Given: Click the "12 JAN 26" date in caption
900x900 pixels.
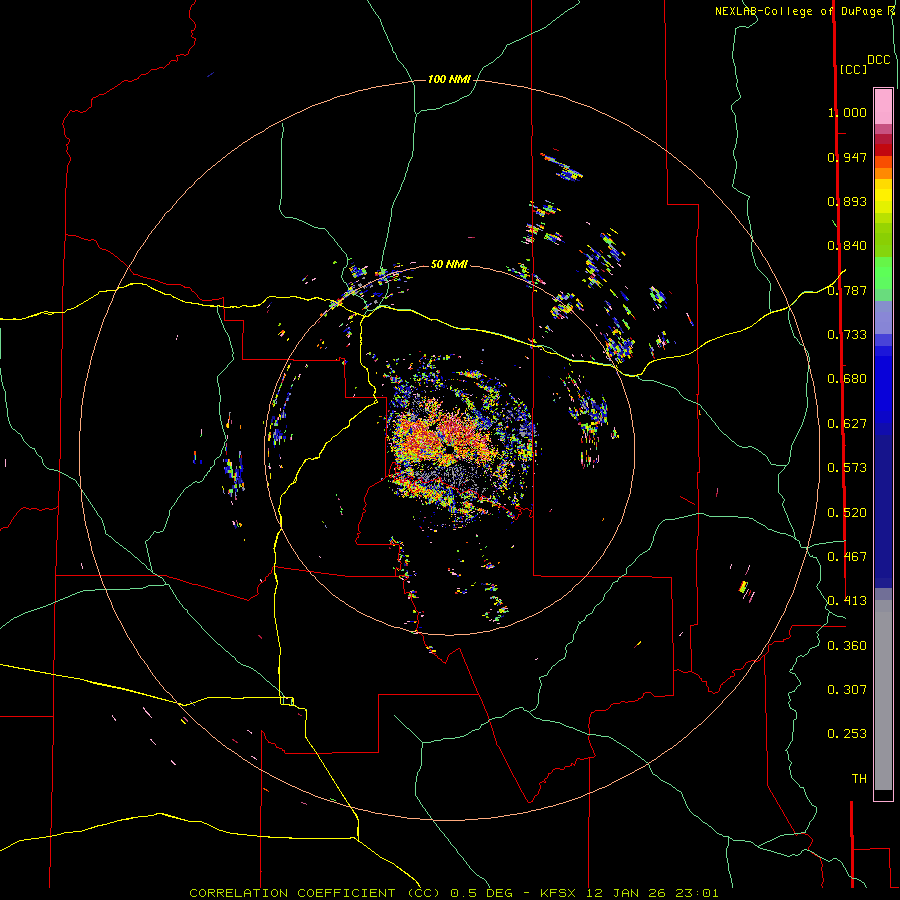Looking at the screenshot, I should coord(626,893).
